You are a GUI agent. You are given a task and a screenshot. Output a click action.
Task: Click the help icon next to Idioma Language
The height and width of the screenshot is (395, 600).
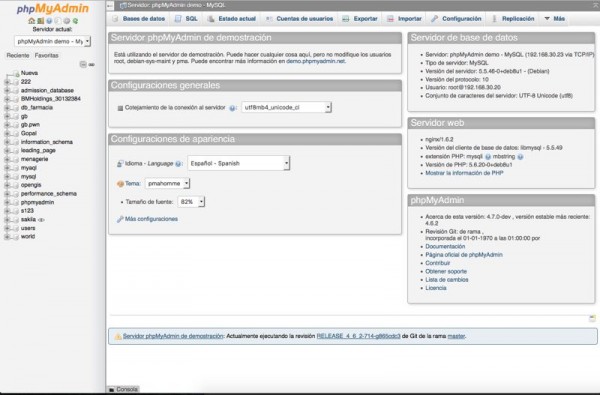click(x=178, y=164)
